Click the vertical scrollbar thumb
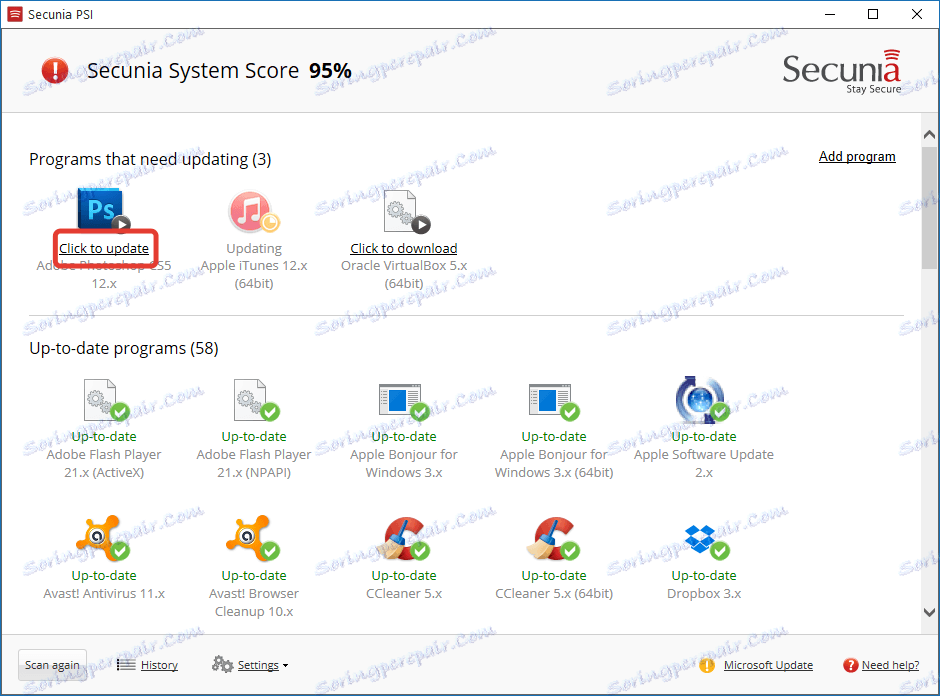940x696 pixels. click(x=929, y=207)
